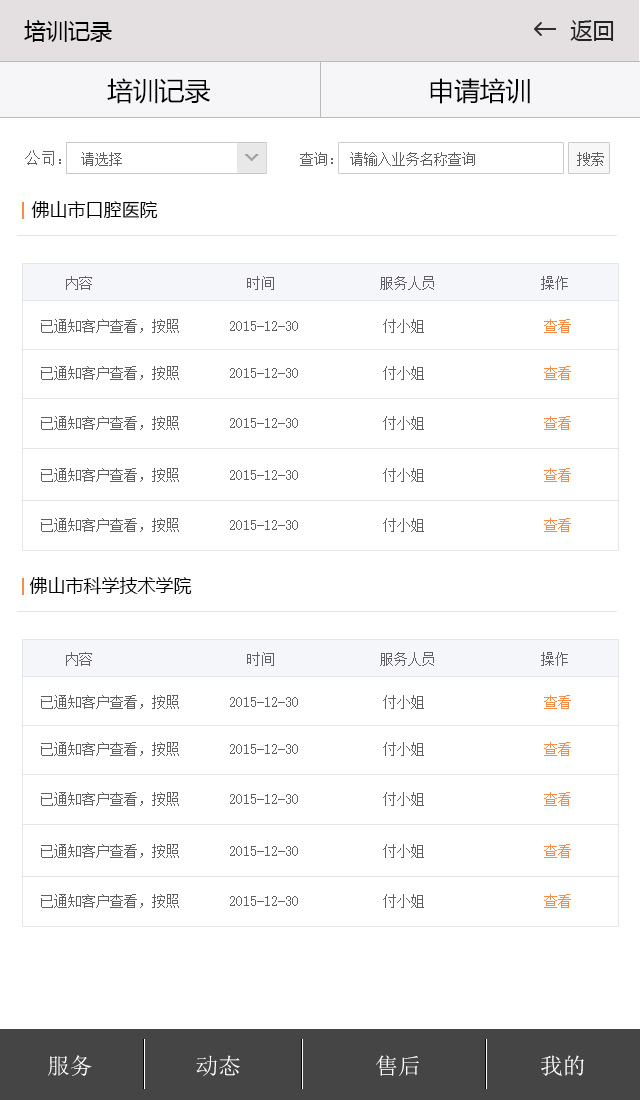Open 我的 in the bottom navigation
Viewport: 640px width, 1100px height.
(x=562, y=1065)
